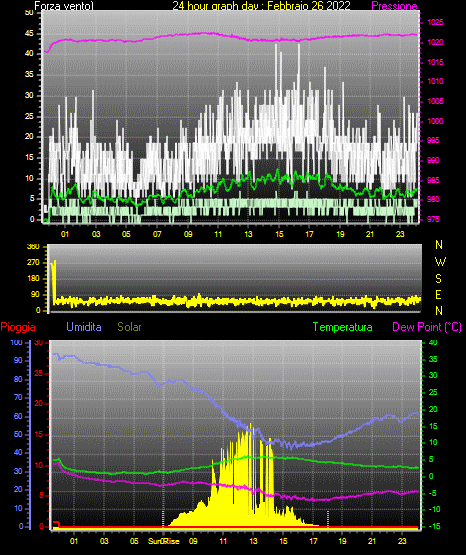Click the 1025 pressure axis value
The image size is (466, 555).
point(435,22)
